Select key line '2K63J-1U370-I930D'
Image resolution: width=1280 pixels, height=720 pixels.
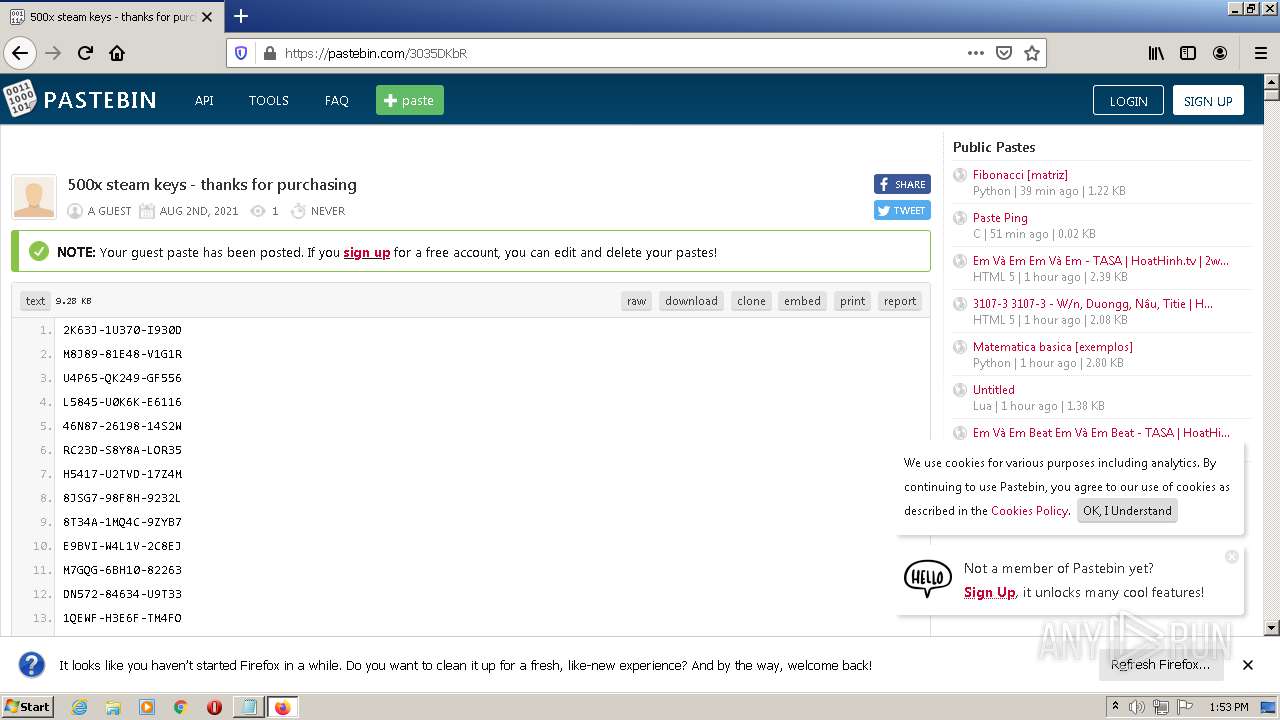pos(122,330)
